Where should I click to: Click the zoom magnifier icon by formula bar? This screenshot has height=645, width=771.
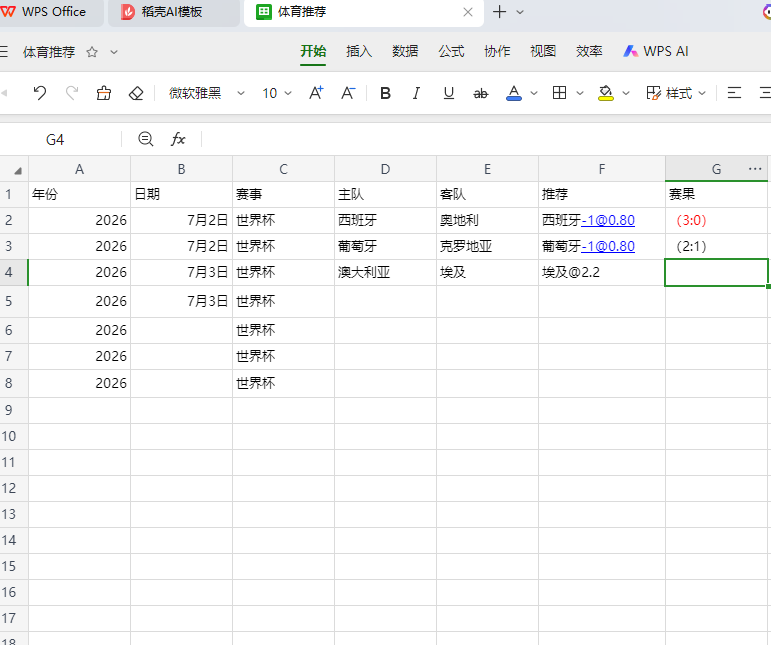[146, 139]
